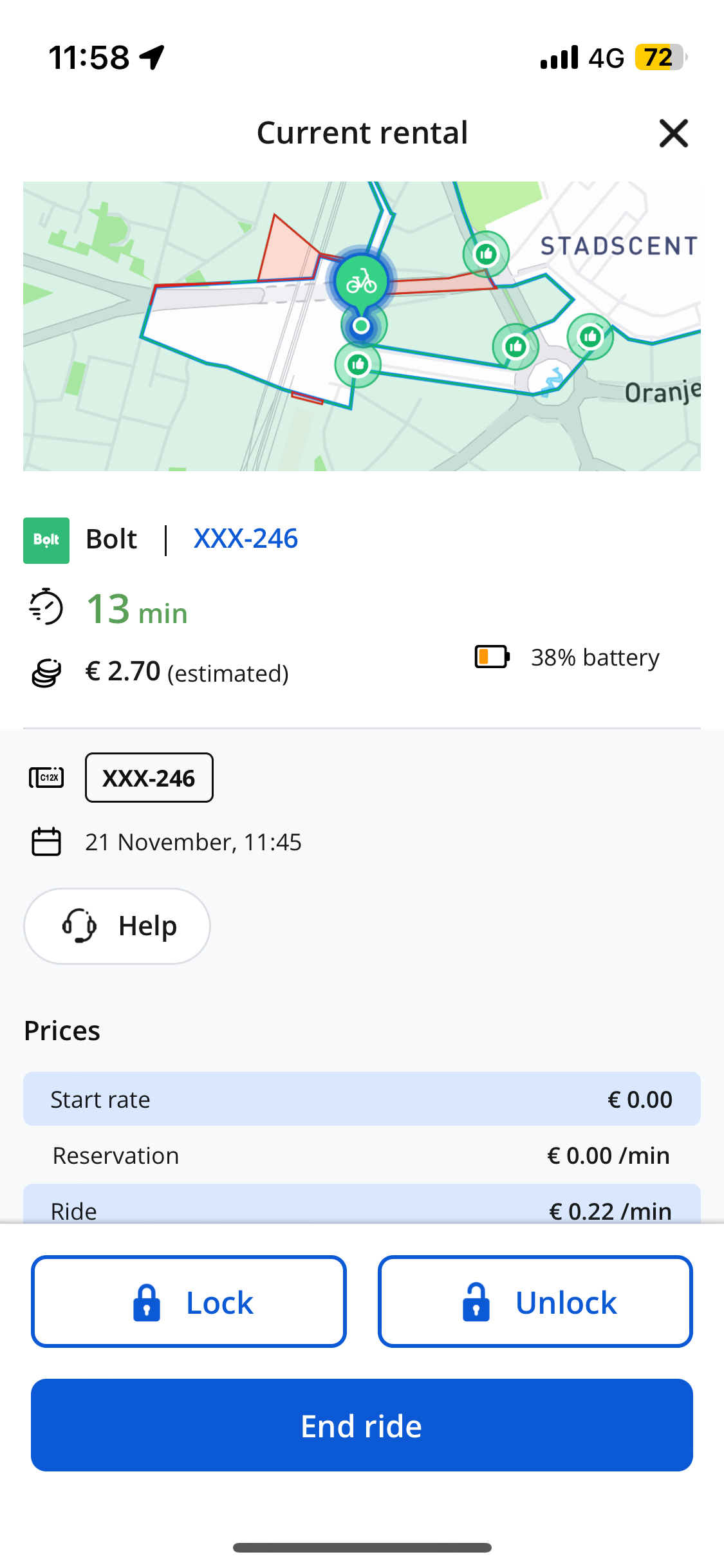
Task: Tap the parking marker near the roundabout
Action: tap(515, 347)
